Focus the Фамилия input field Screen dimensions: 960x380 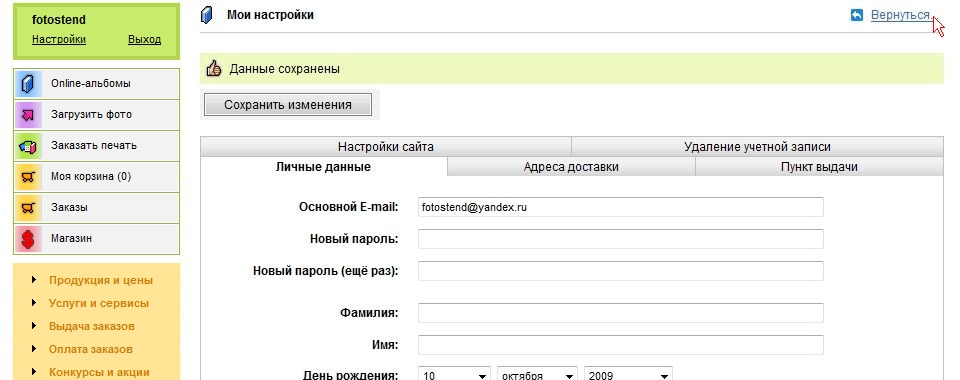[x=621, y=313]
